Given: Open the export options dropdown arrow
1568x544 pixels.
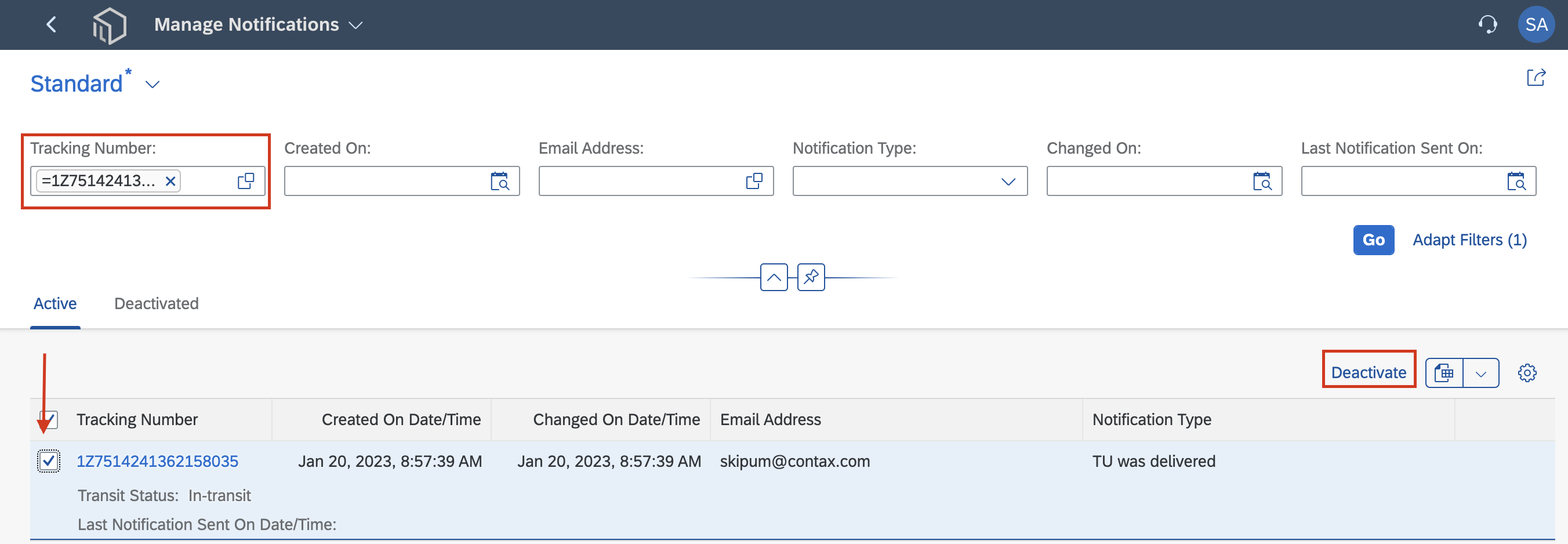Looking at the screenshot, I should tap(1481, 372).
